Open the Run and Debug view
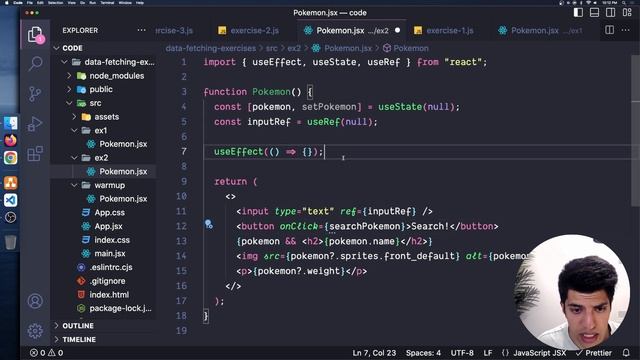The height and width of the screenshot is (360, 640). [x=35, y=124]
